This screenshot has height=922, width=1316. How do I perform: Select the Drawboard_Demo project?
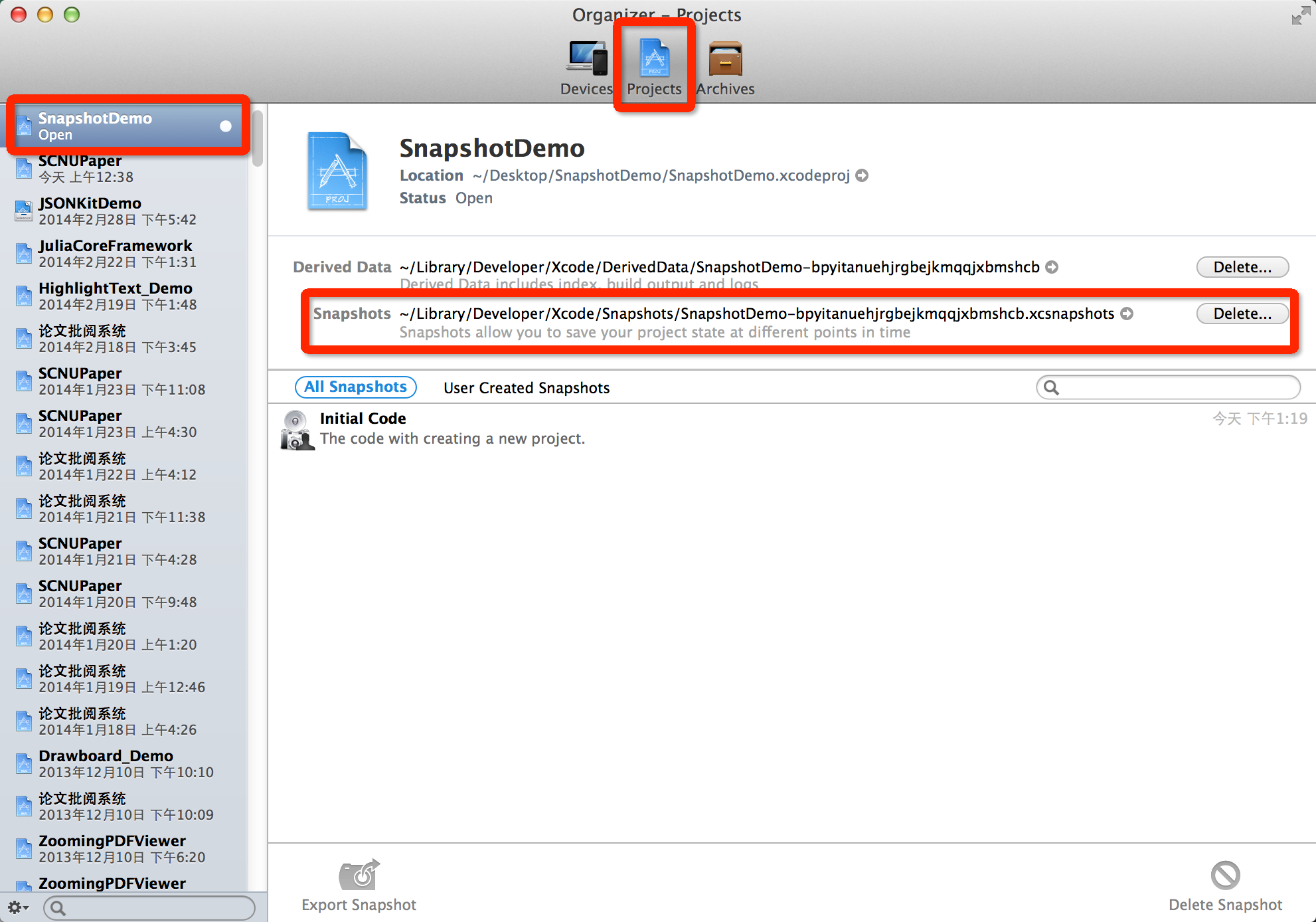pyautogui.click(x=125, y=764)
